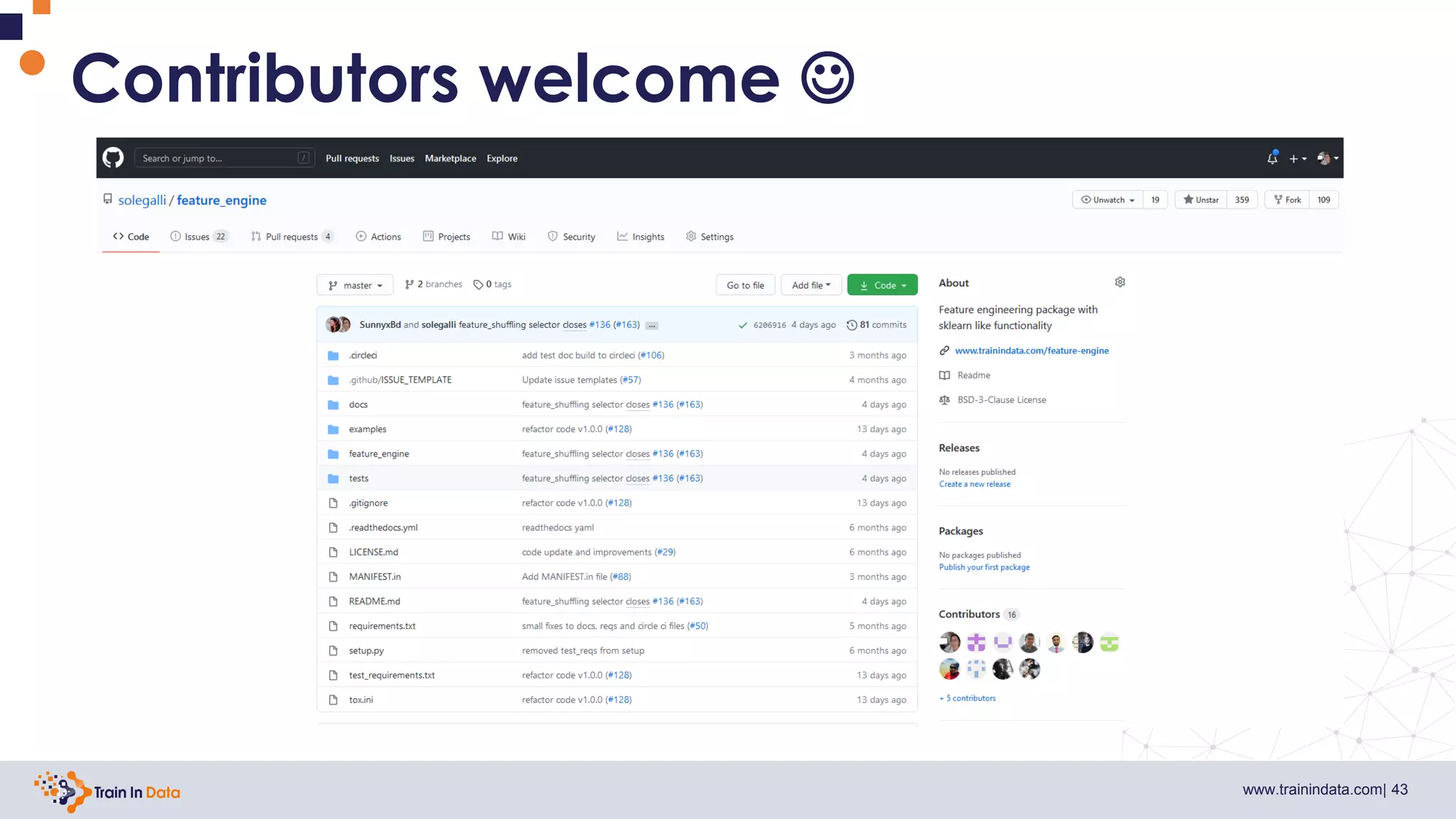1456x819 pixels.
Task: Open the .circleci folder
Action: point(363,355)
